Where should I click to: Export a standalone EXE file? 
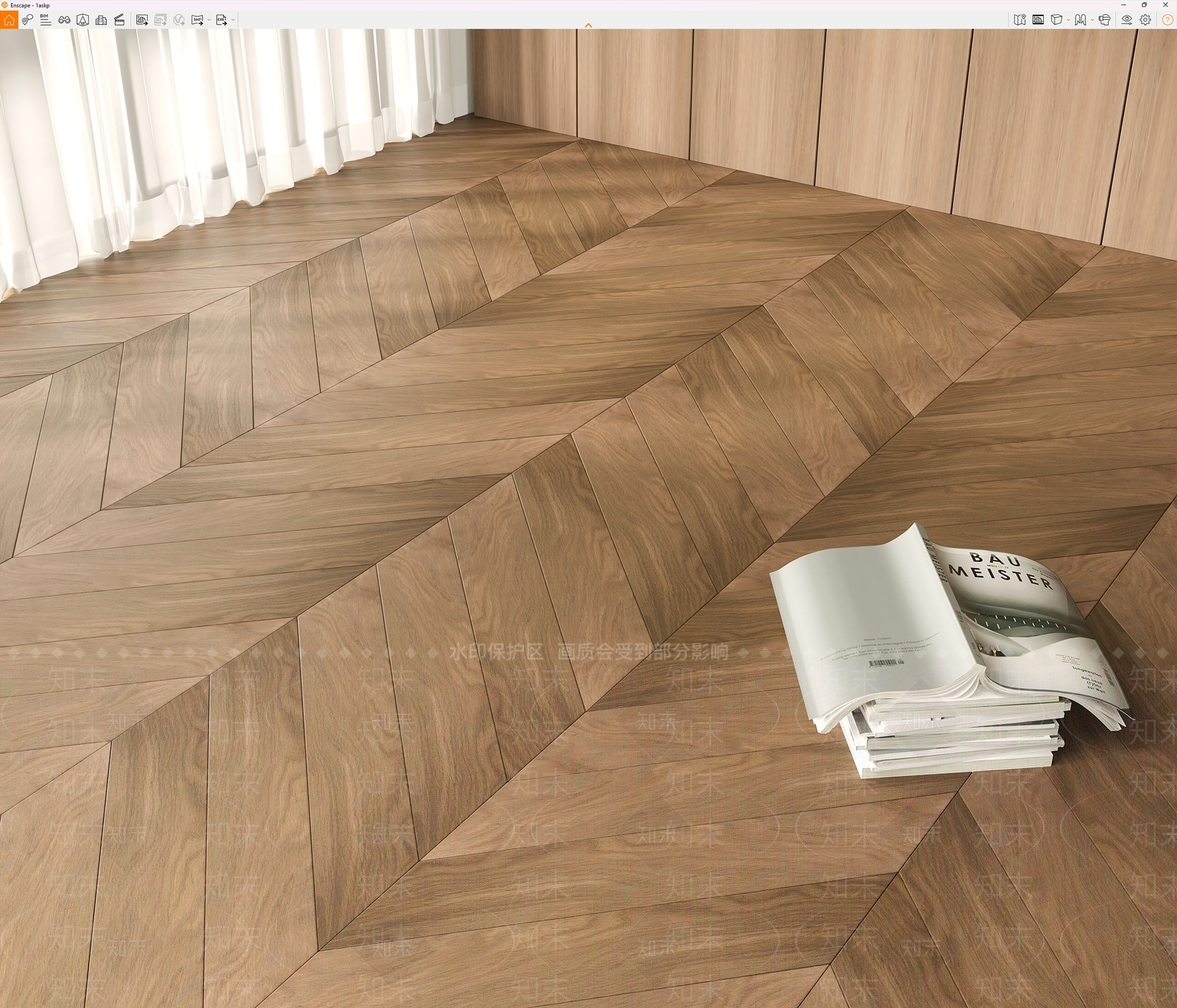pyautogui.click(x=221, y=20)
